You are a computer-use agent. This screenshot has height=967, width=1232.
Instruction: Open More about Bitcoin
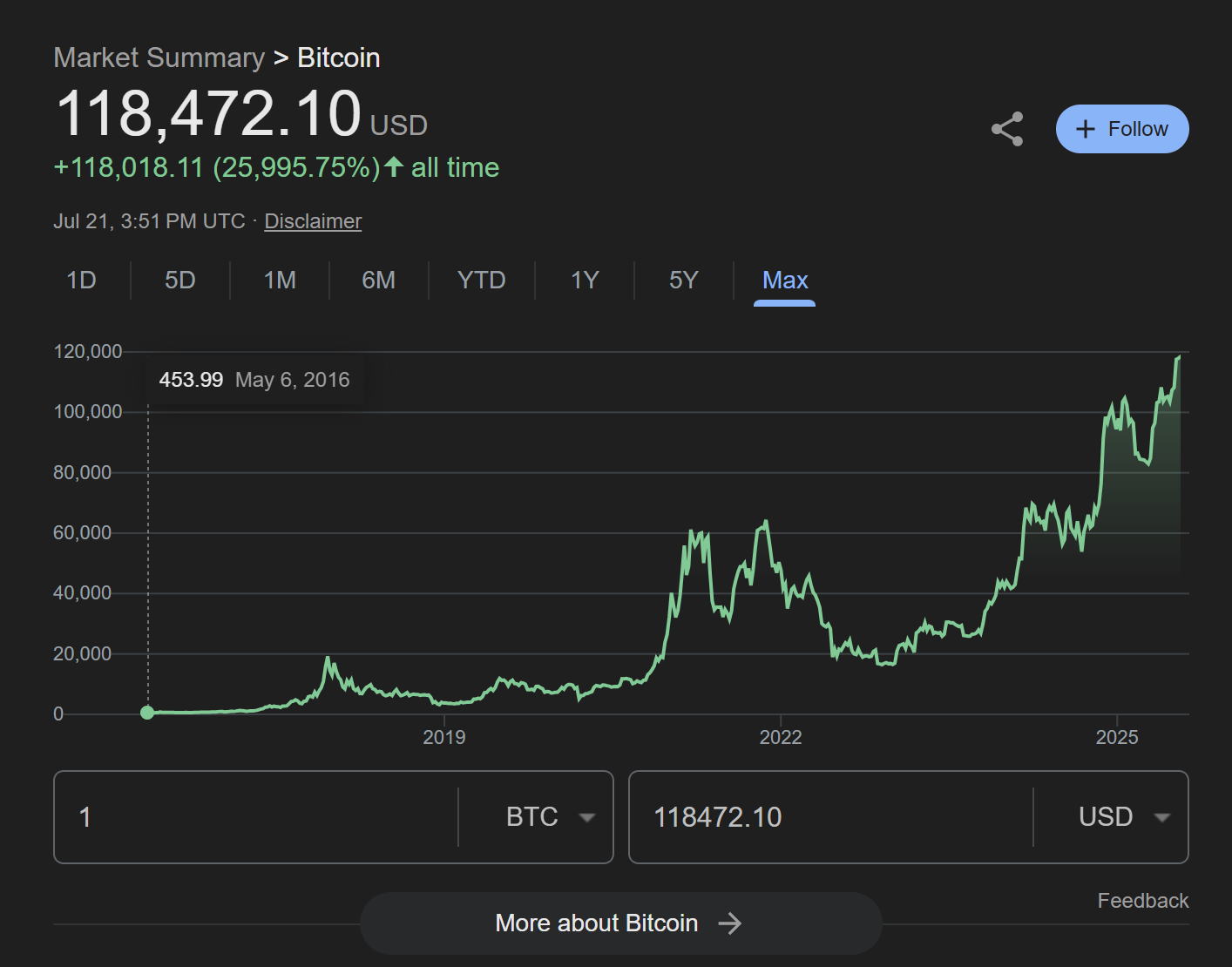(x=597, y=923)
